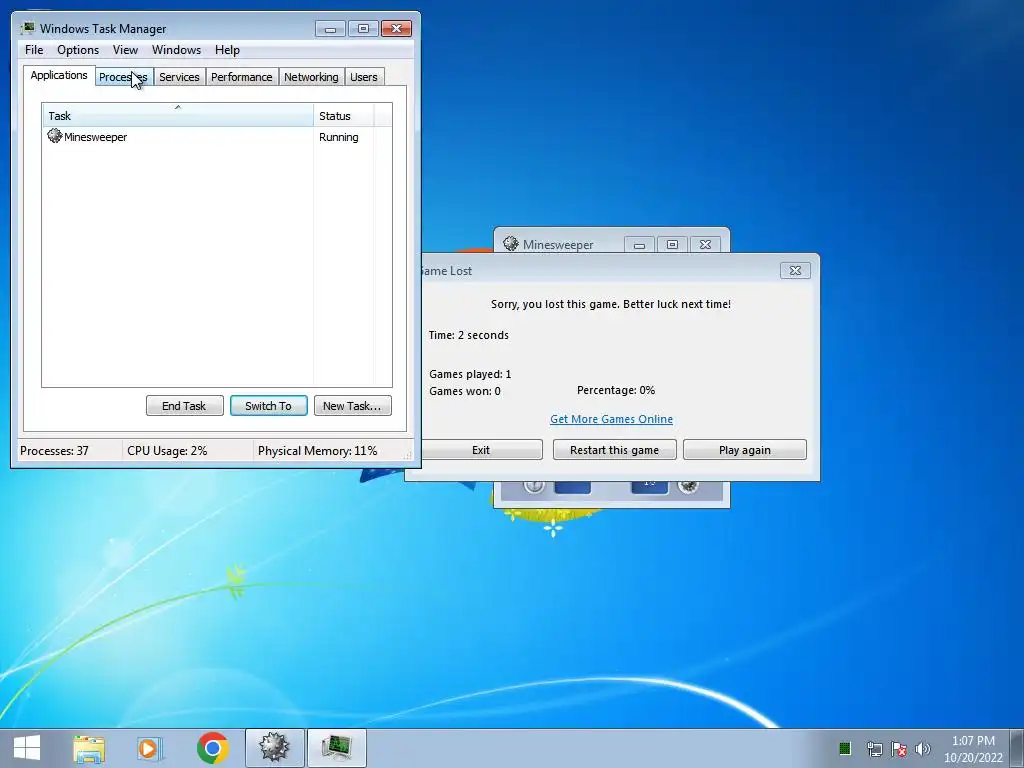Maximize the Windows Task Manager window
The height and width of the screenshot is (768, 1024).
[363, 29]
